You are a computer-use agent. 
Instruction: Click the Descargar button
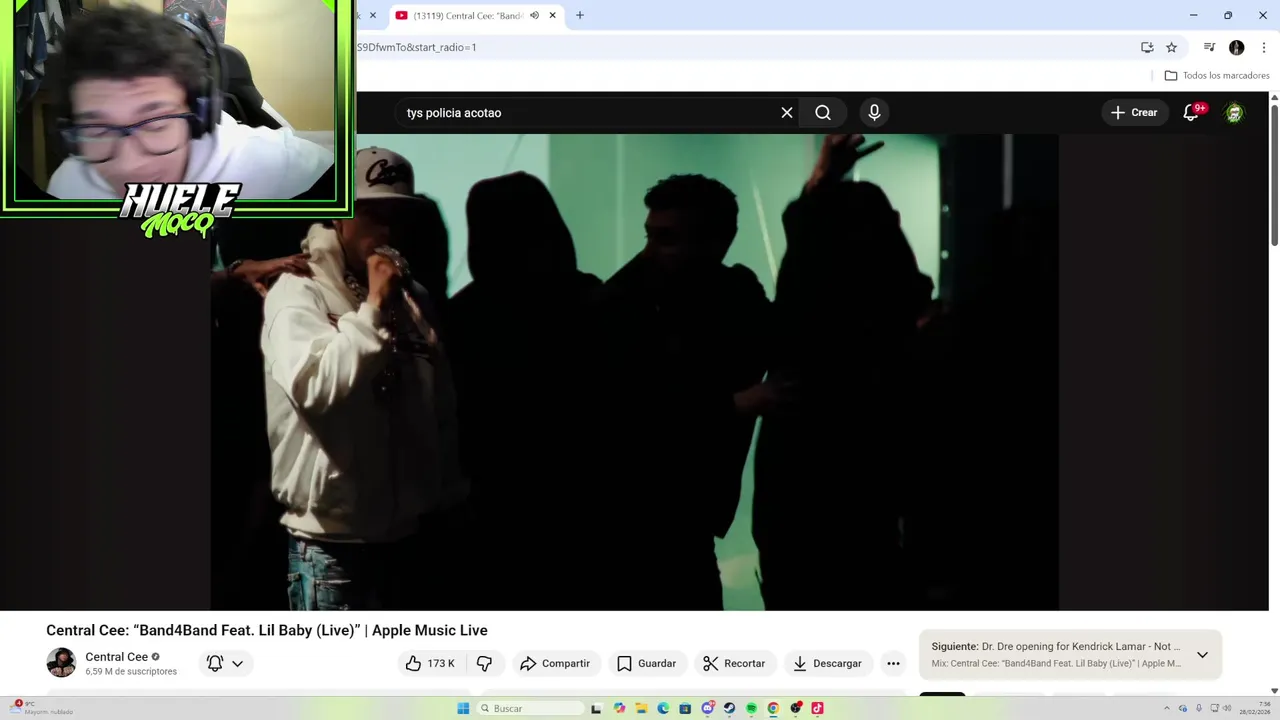(x=827, y=663)
